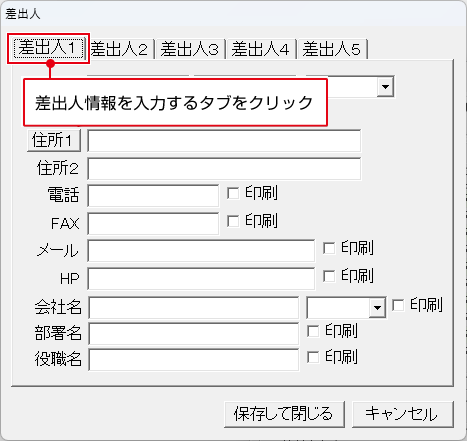Focus the 住所2 input field
Image resolution: width=467 pixels, height=441 pixels.
pyautogui.click(x=224, y=169)
